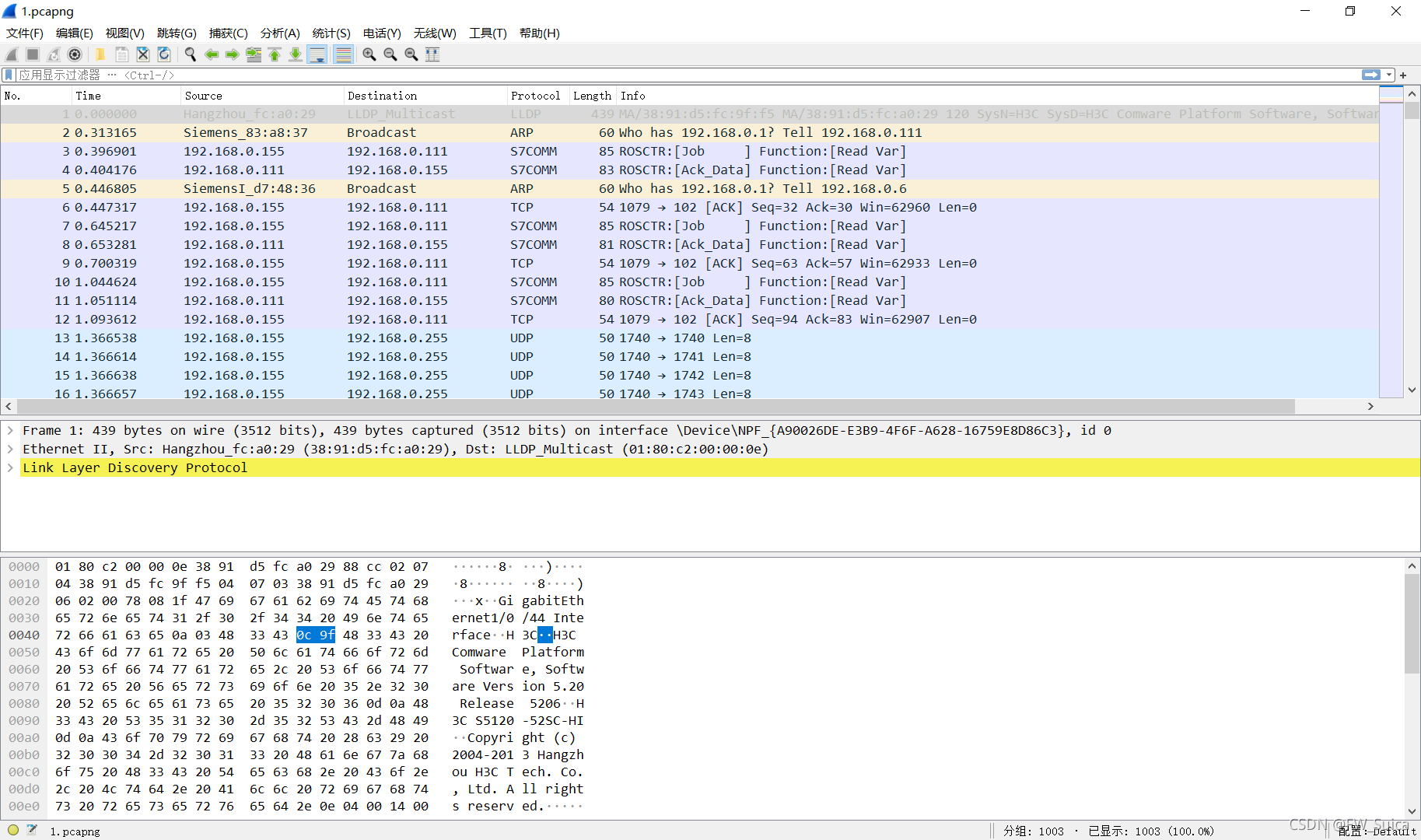Select packet 11 S7COMM Ack_Data row
This screenshot has width=1421, height=840.
pyautogui.click(x=690, y=300)
